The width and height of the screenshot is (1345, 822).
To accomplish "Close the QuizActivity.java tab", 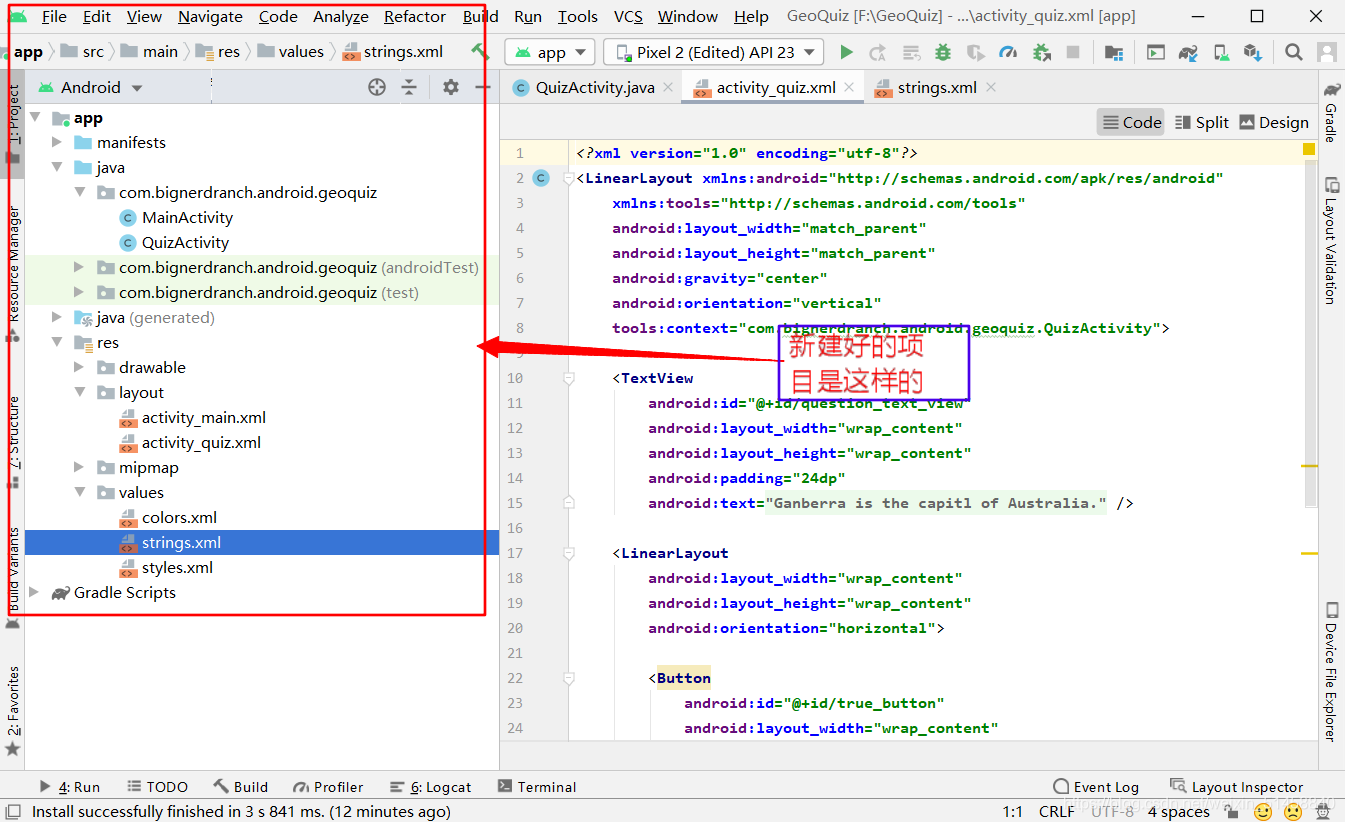I will tap(668, 87).
